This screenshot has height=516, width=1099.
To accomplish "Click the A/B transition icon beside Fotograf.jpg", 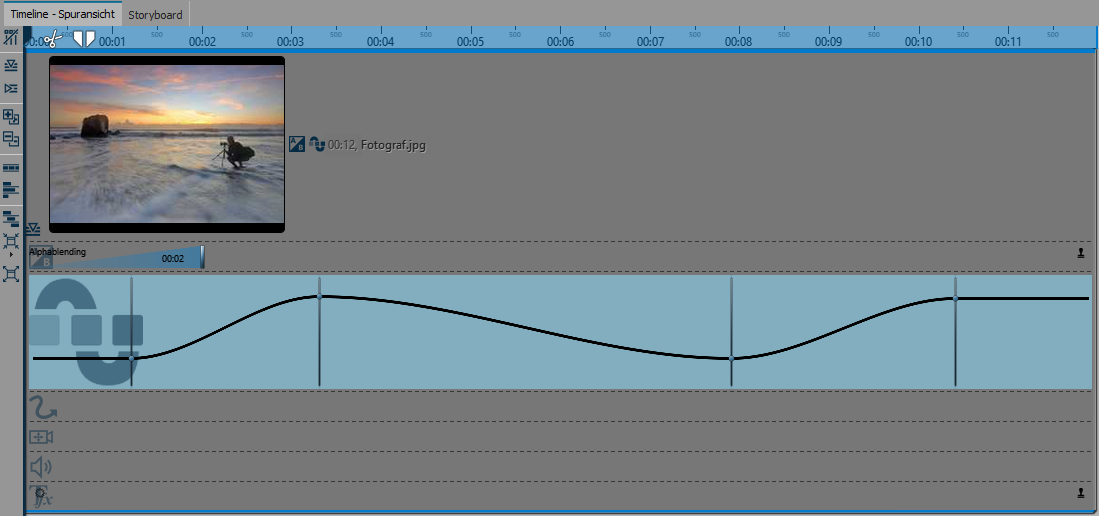I will tap(297, 144).
